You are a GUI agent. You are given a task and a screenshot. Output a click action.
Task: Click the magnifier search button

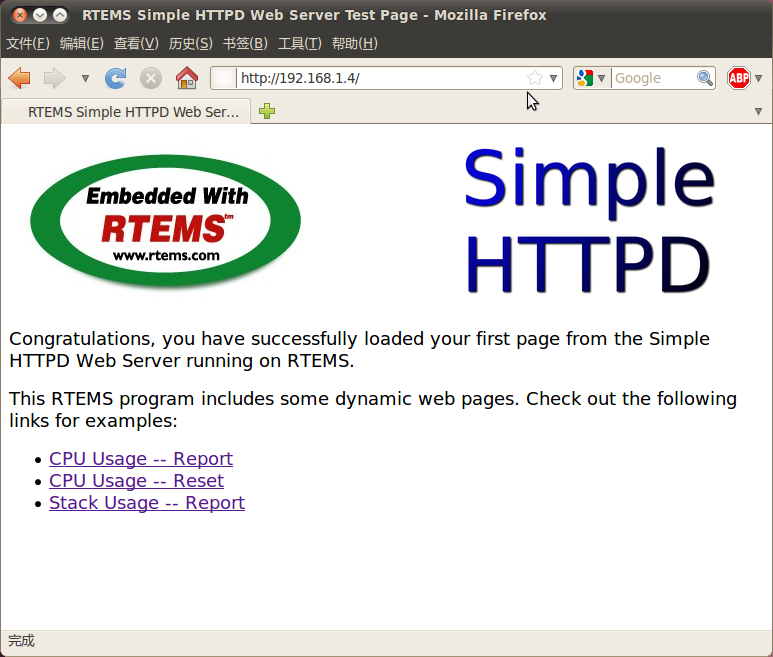click(x=705, y=78)
